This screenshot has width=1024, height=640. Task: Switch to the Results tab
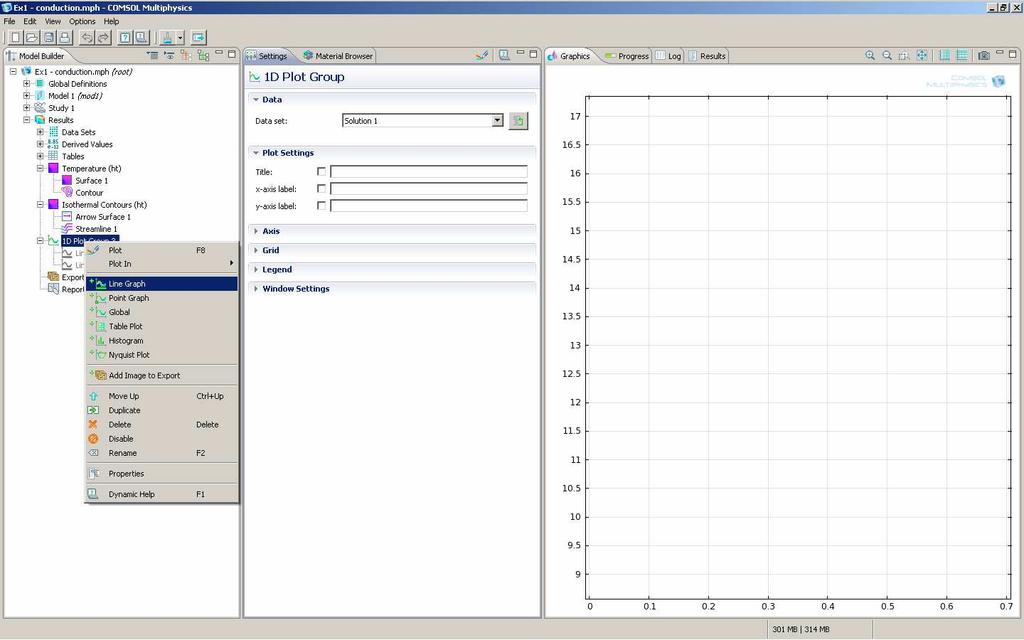coord(707,56)
